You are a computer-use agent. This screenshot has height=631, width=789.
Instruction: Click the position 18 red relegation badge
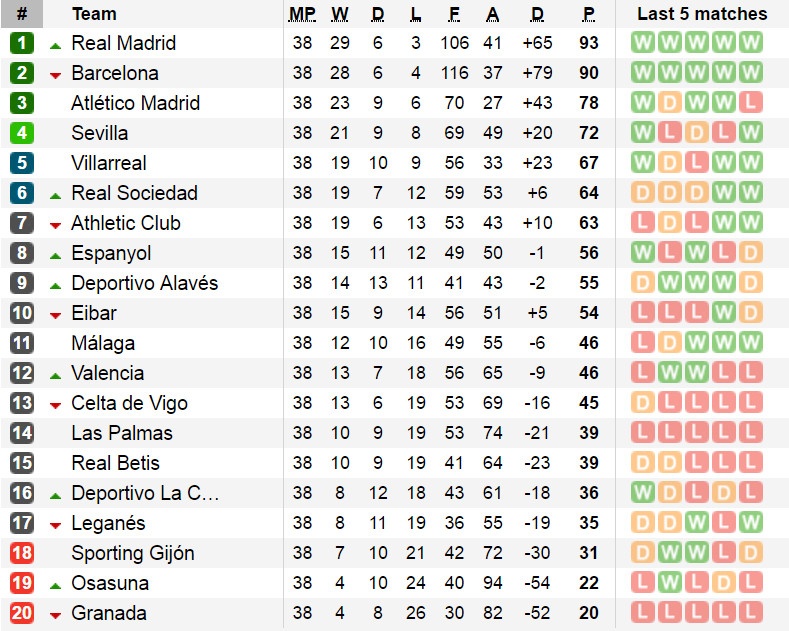point(22,553)
